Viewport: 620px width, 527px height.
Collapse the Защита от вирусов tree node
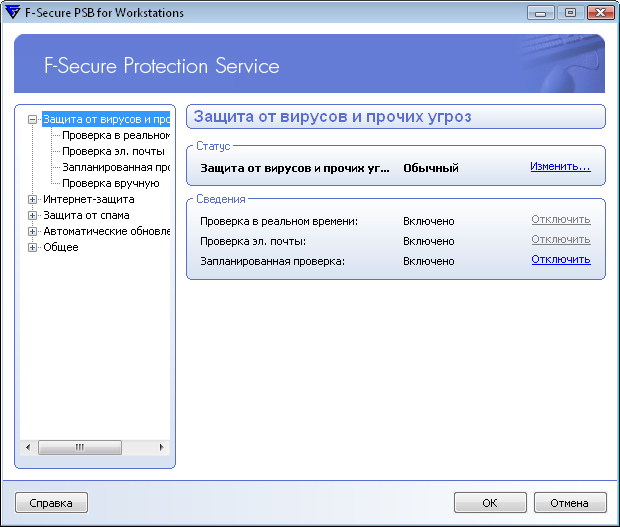click(32, 119)
